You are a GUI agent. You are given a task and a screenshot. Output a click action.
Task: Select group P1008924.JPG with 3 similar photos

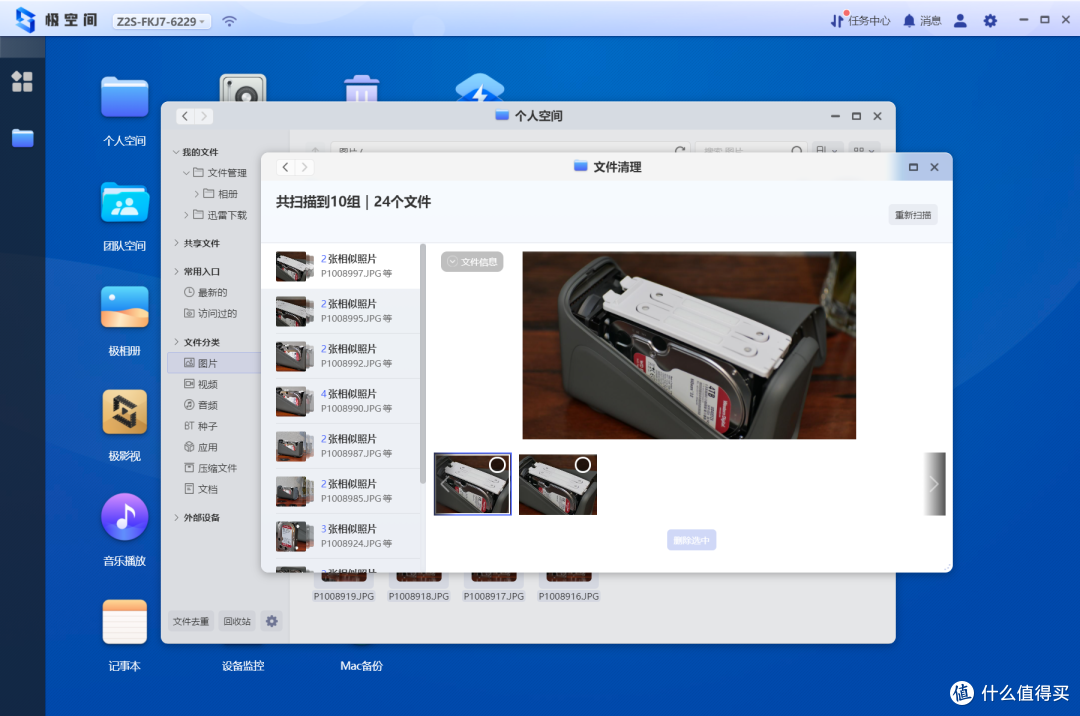[x=342, y=536]
